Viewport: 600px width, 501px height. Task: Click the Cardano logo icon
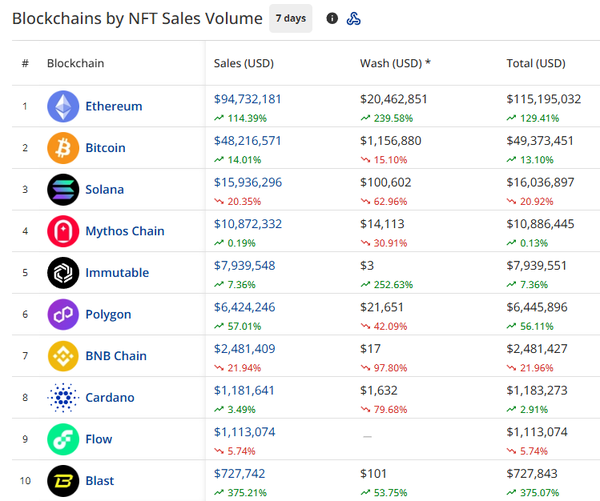coord(63,397)
